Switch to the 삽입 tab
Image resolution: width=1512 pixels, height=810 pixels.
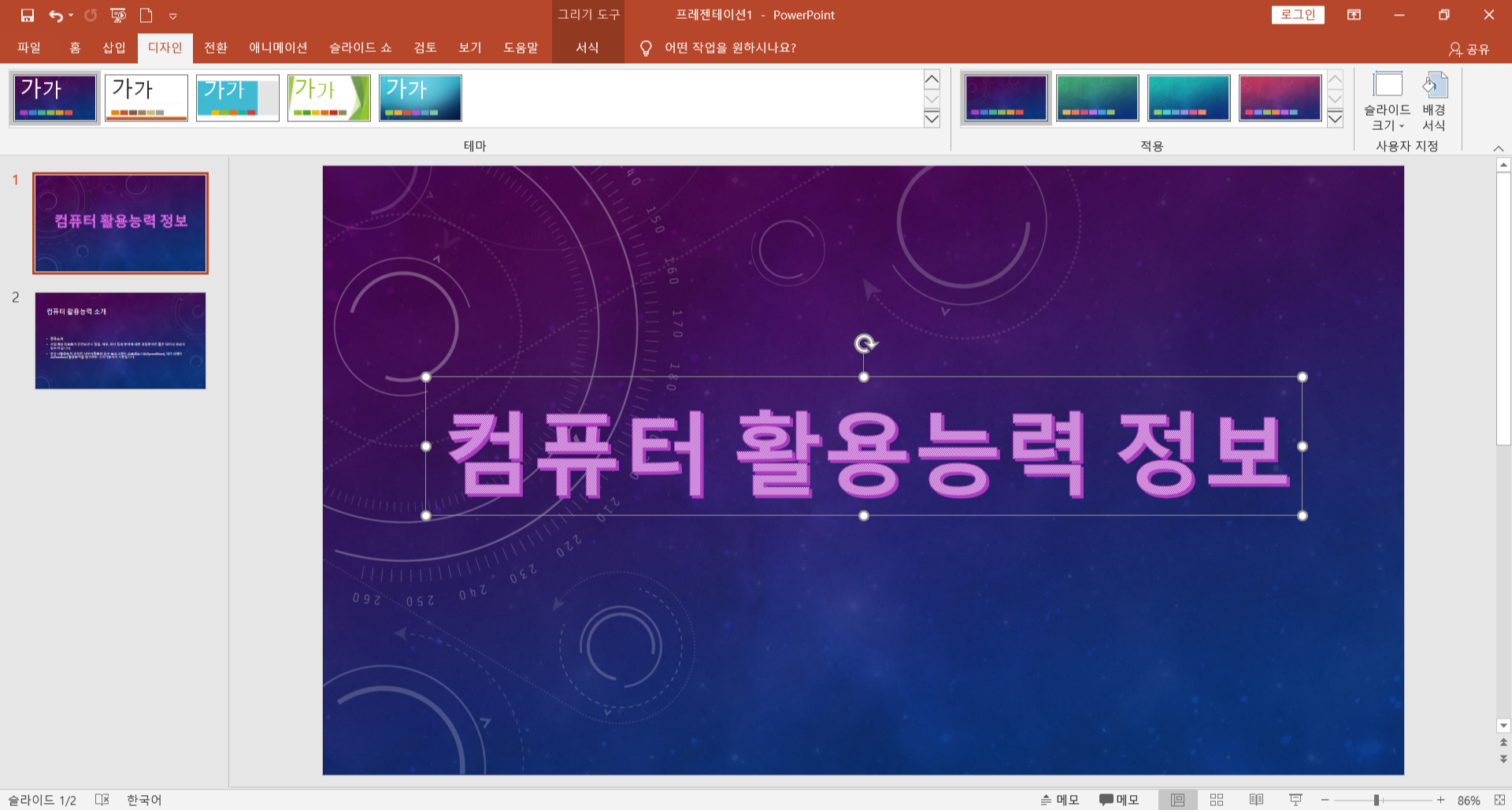(x=114, y=48)
